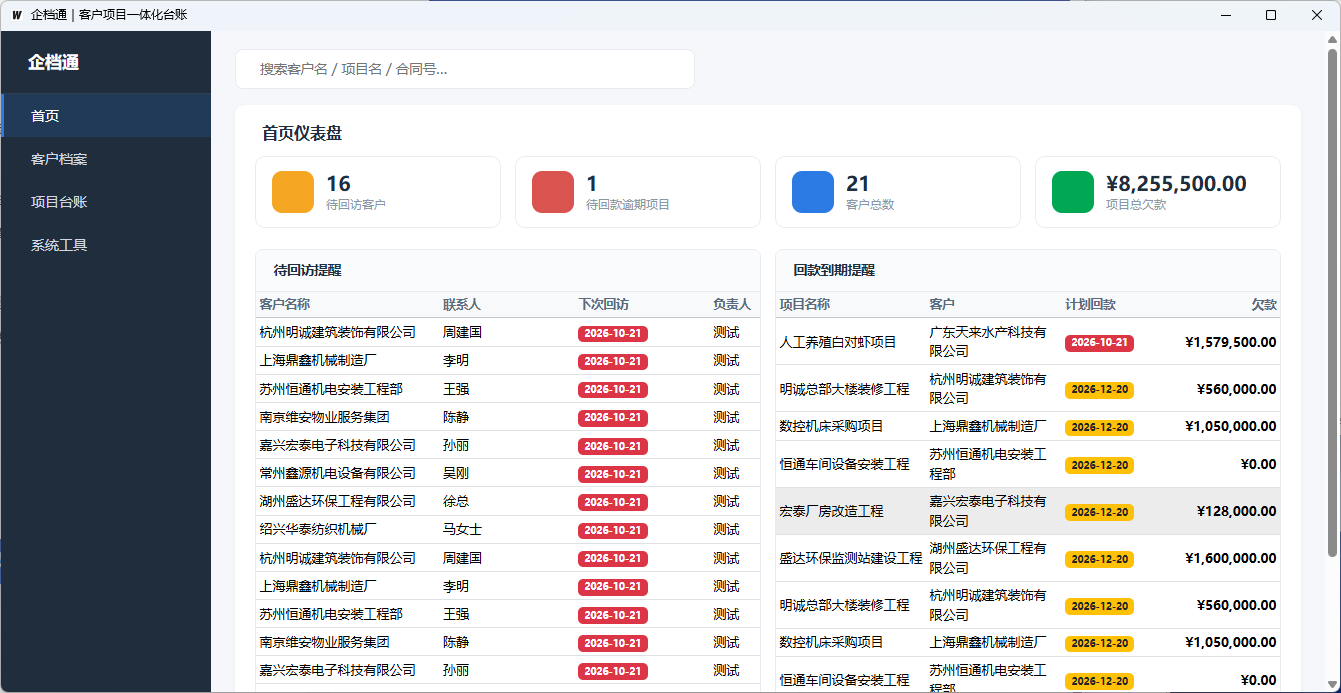Screen dimensions: 1341x693
Task: Click the 欠款 column header
Action: pyautogui.click(x=1264, y=304)
